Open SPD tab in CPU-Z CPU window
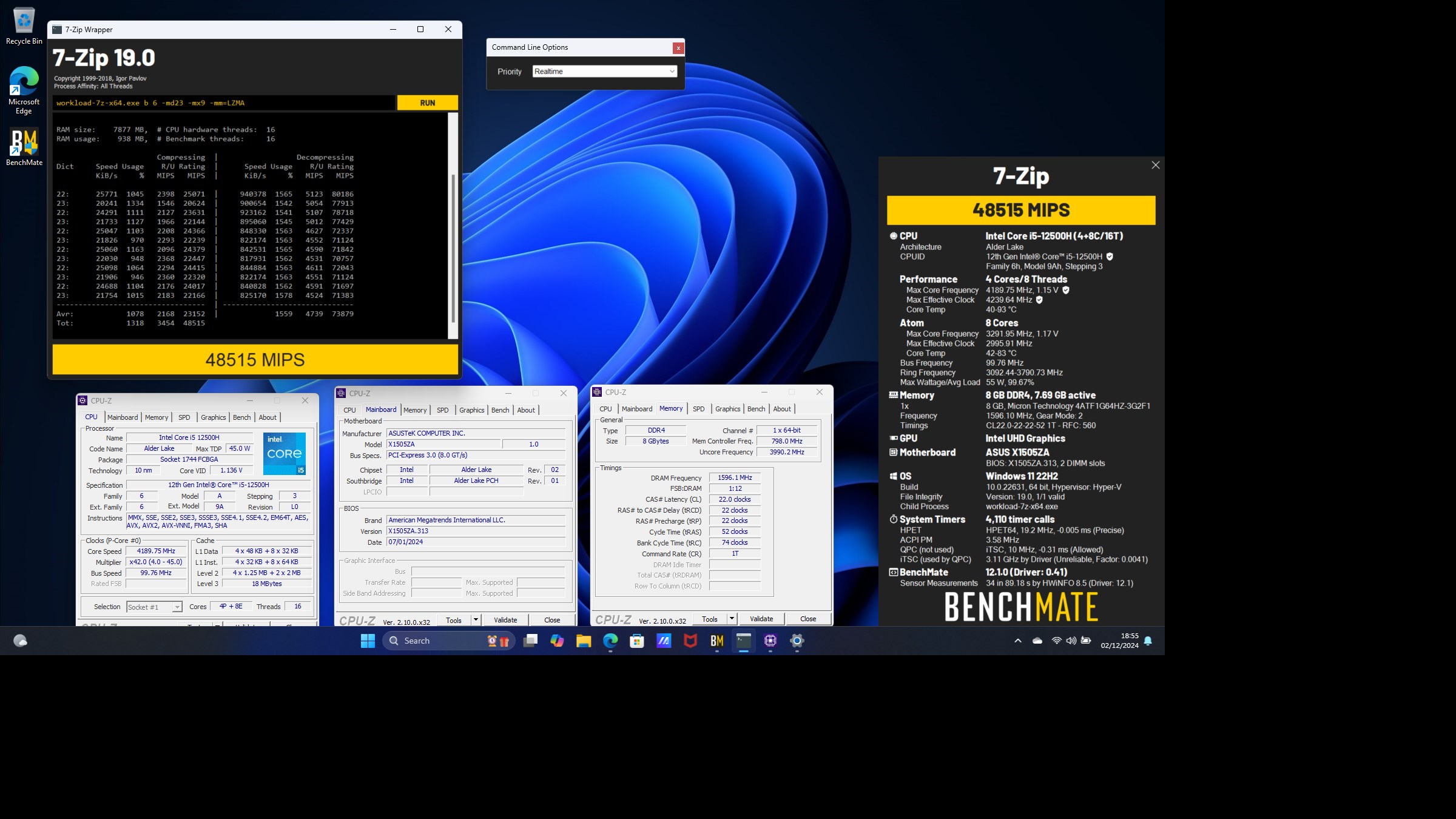 click(x=184, y=417)
